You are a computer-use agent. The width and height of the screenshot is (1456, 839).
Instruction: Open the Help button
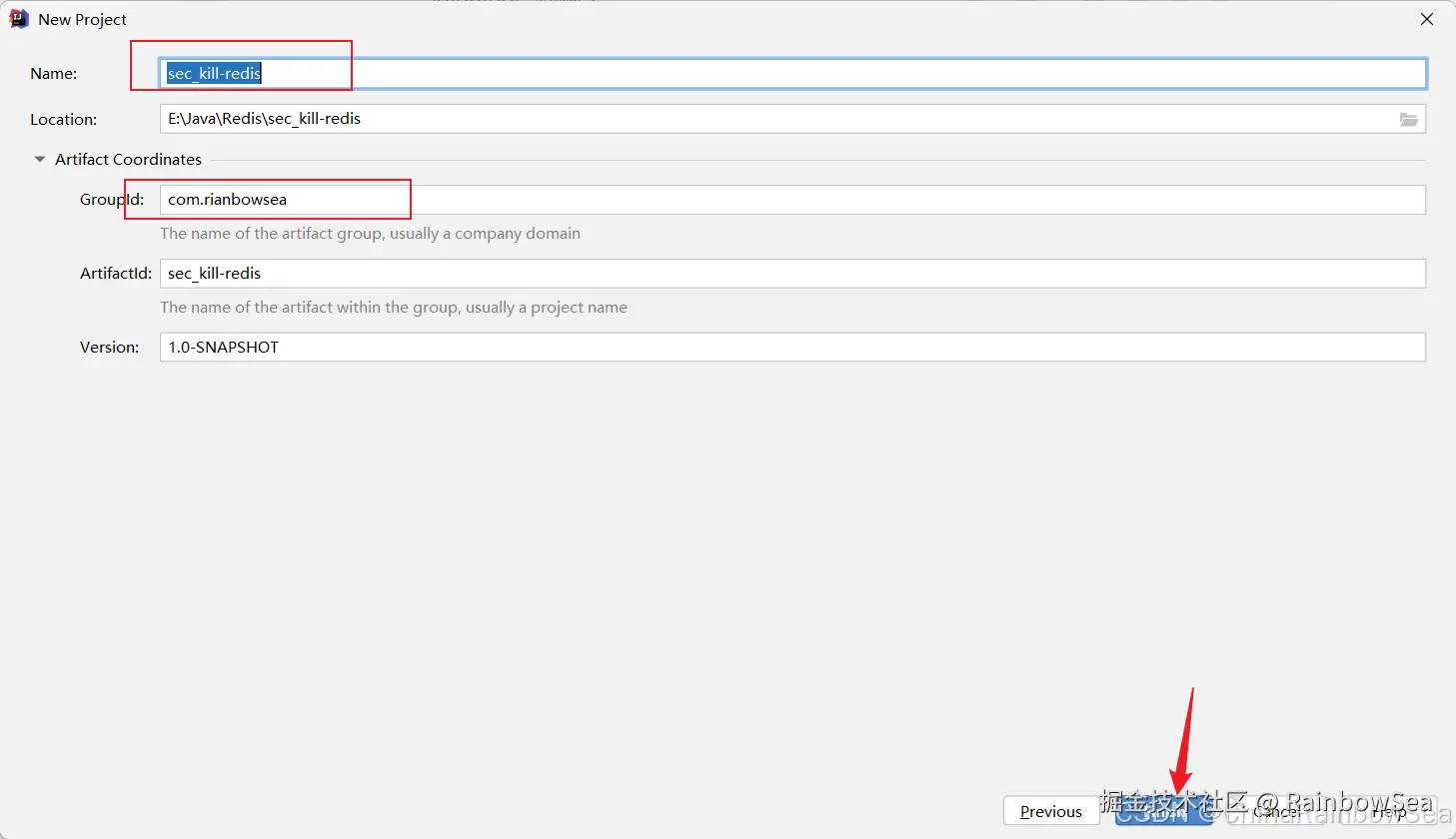tap(1390, 811)
